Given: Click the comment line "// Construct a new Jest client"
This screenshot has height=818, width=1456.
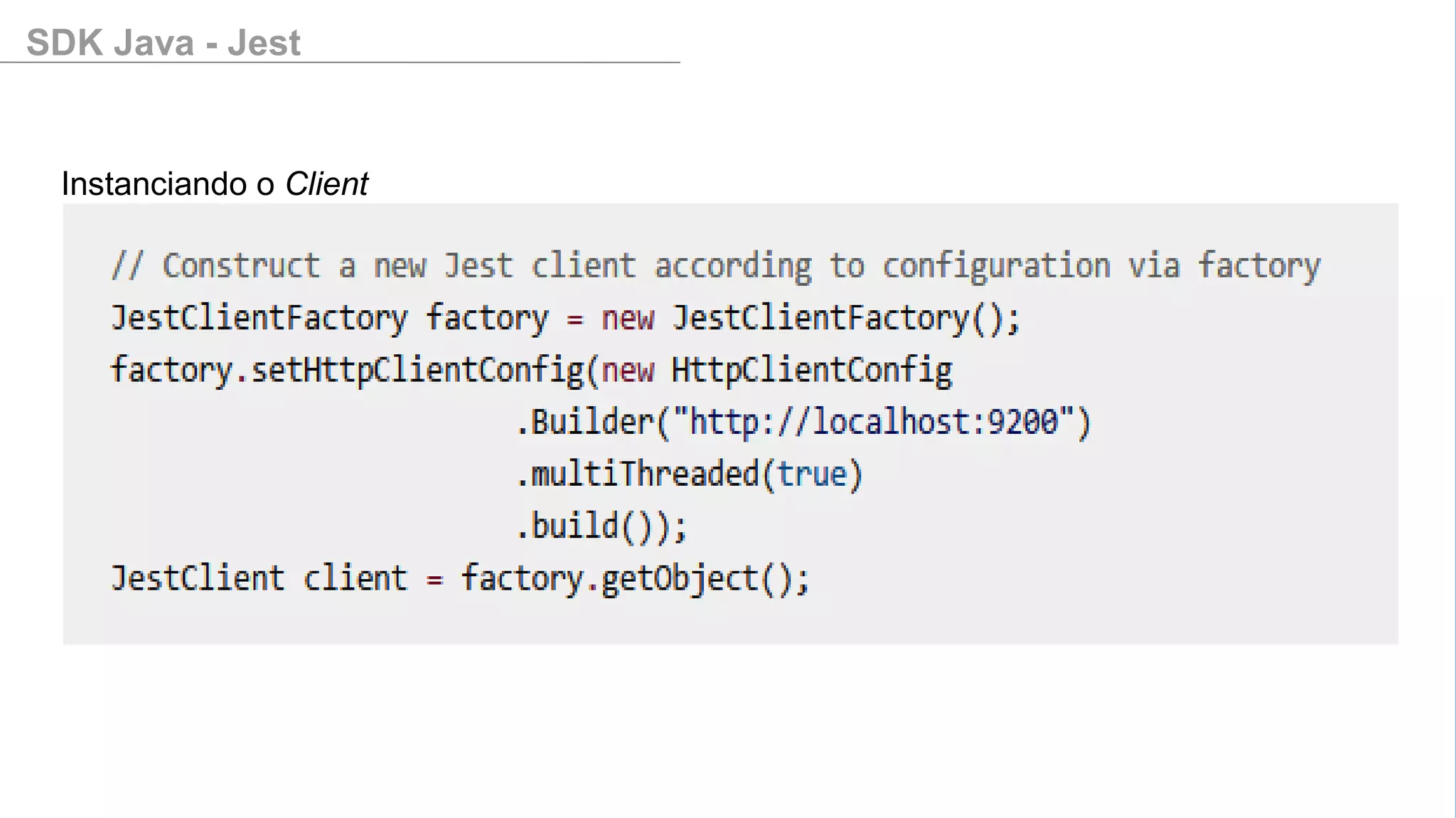Looking at the screenshot, I should [716, 267].
